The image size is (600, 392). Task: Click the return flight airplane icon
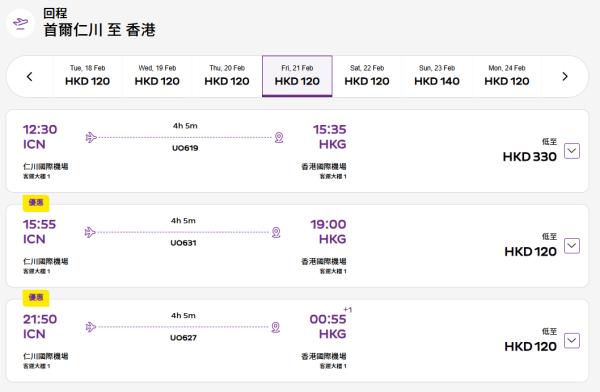click(x=20, y=23)
